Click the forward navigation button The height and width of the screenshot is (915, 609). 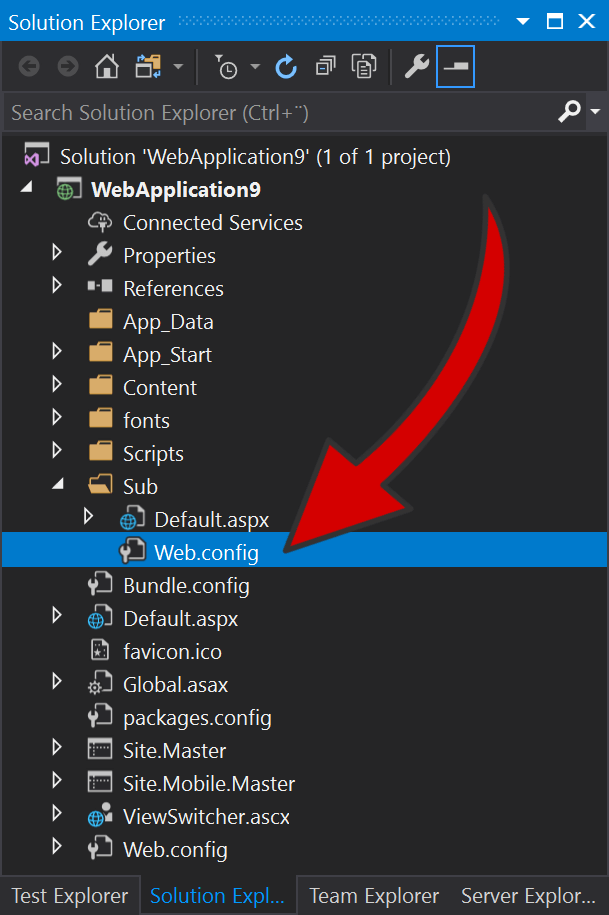pos(67,66)
